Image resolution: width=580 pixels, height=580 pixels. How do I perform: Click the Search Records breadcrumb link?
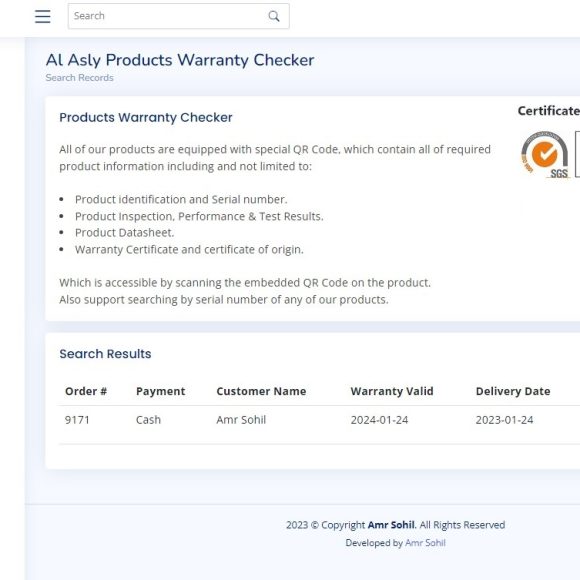pyautogui.click(x=80, y=78)
